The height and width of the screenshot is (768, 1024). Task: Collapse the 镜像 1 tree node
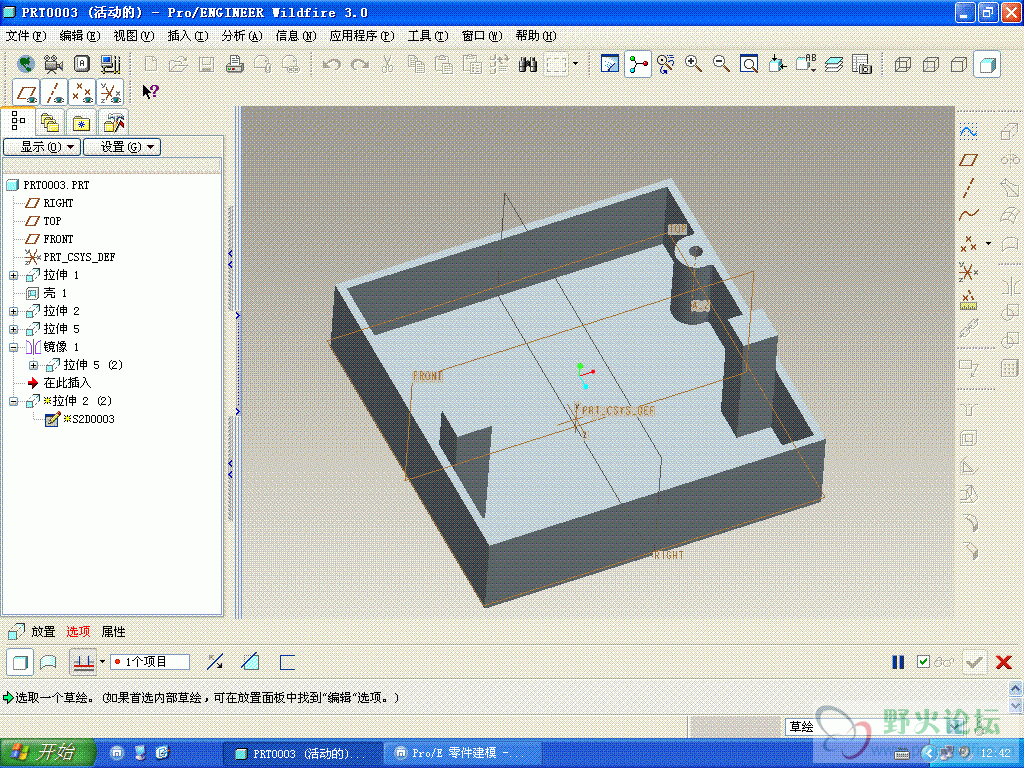(x=13, y=347)
